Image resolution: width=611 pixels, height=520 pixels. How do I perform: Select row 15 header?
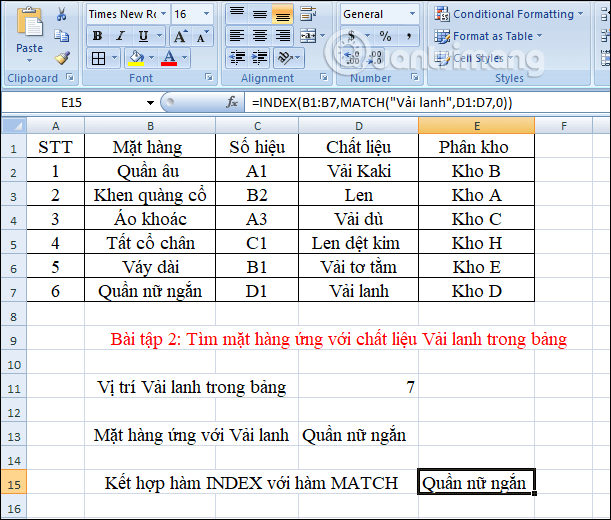tap(14, 485)
